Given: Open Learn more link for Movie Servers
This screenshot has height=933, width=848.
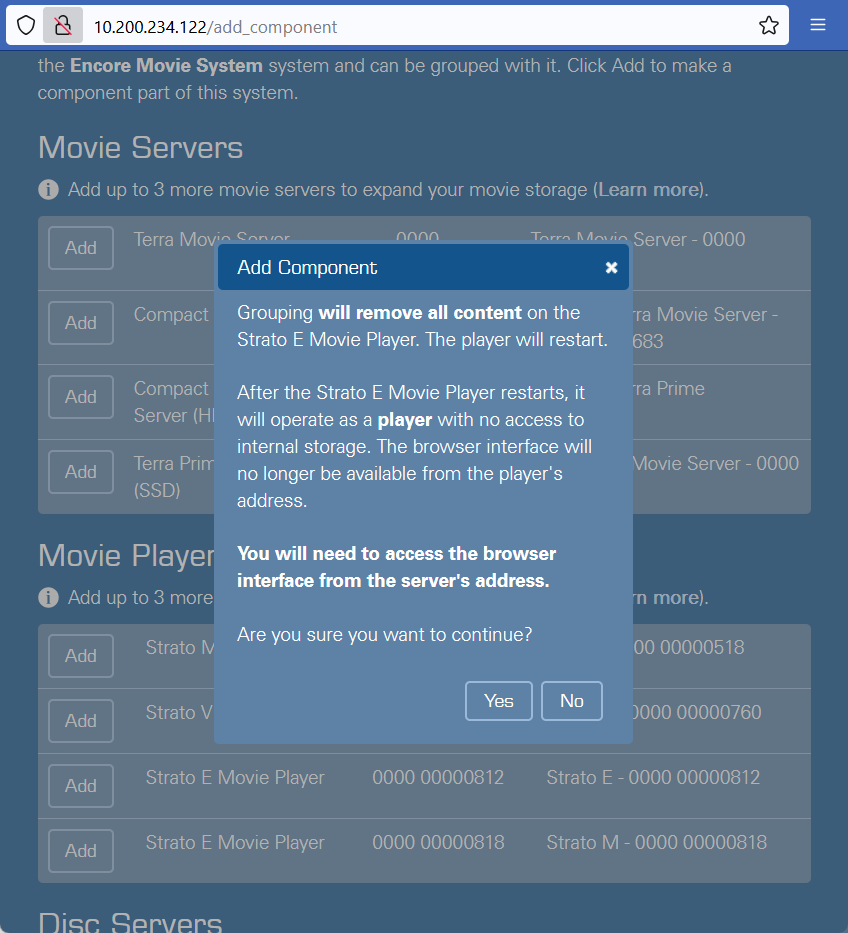Looking at the screenshot, I should coord(650,189).
